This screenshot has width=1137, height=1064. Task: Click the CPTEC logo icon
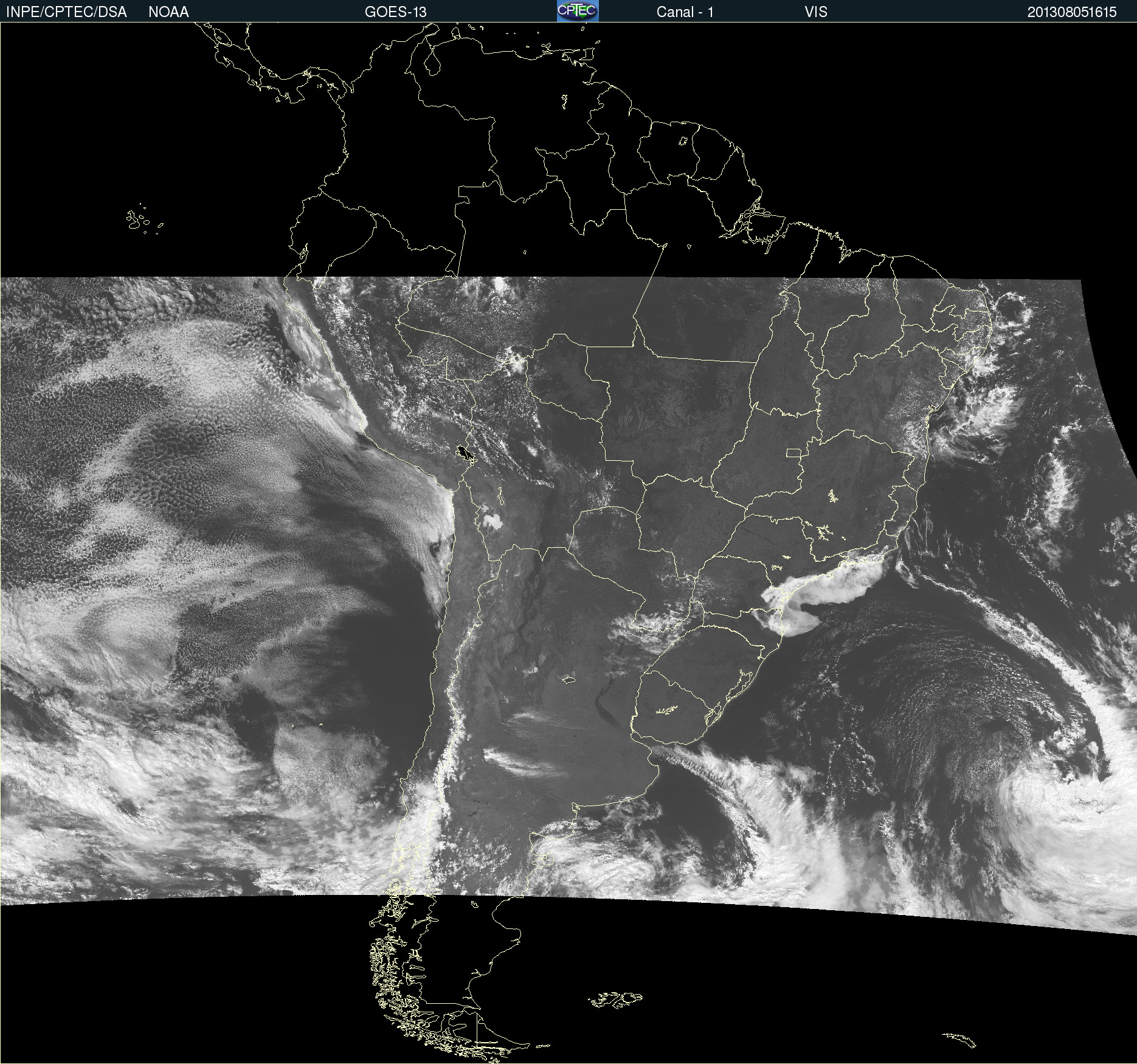578,11
